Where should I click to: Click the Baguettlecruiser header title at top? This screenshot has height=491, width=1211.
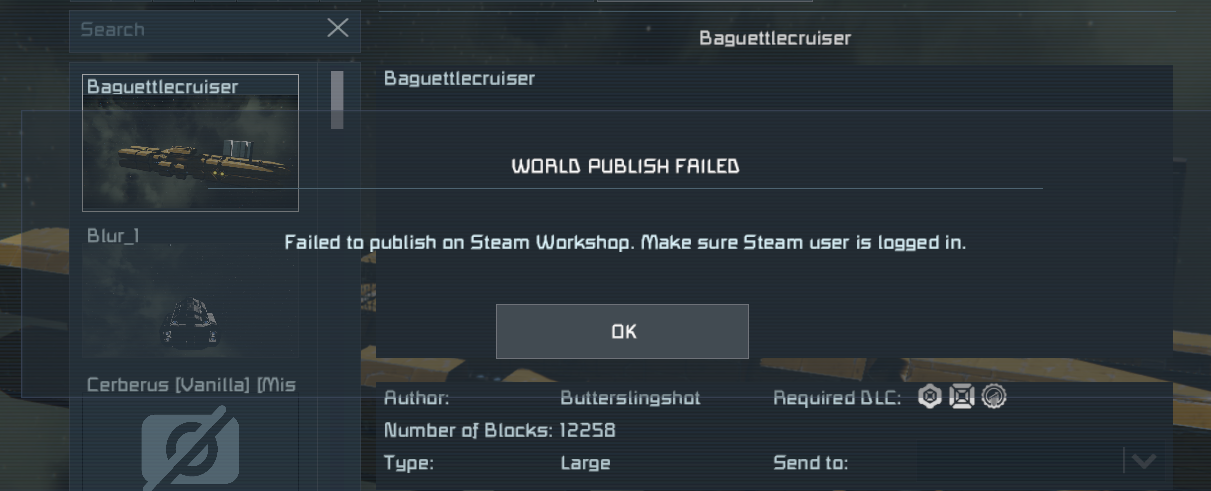(x=775, y=38)
